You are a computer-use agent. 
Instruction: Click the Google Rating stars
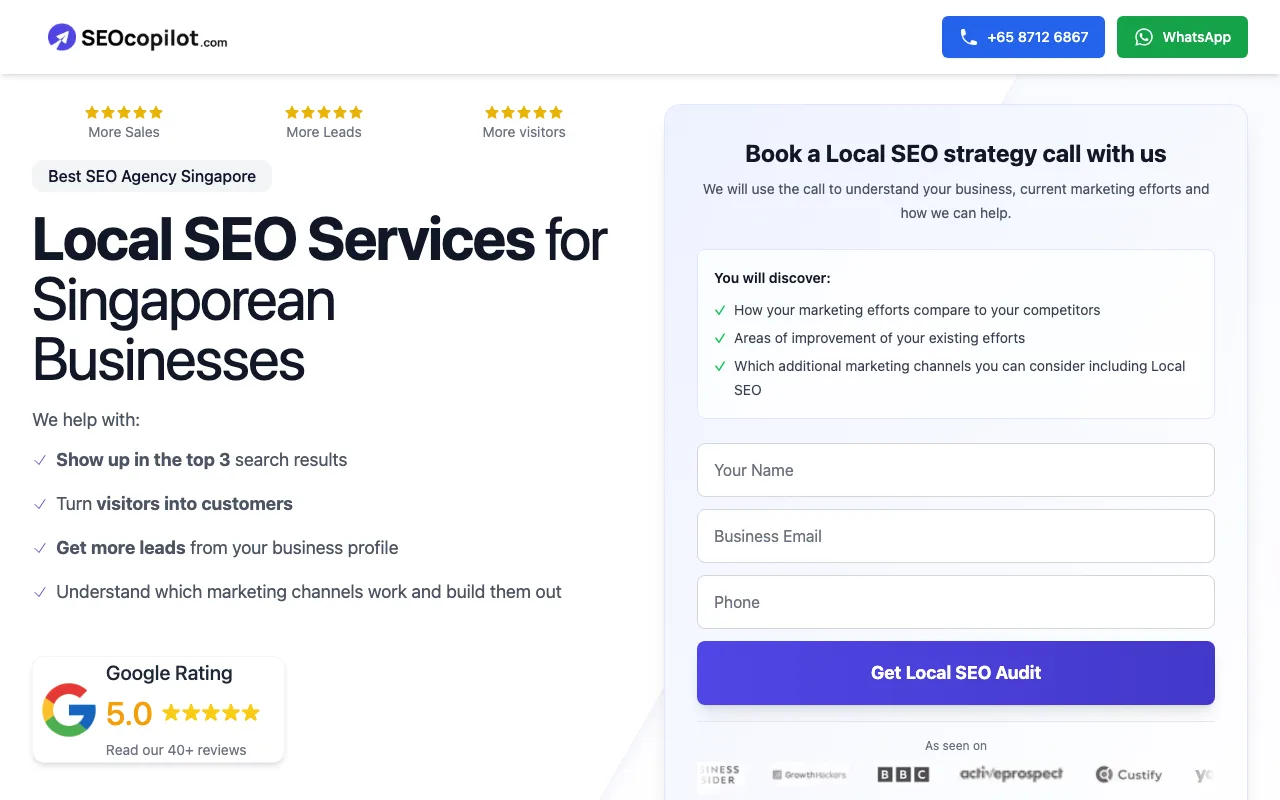211,713
